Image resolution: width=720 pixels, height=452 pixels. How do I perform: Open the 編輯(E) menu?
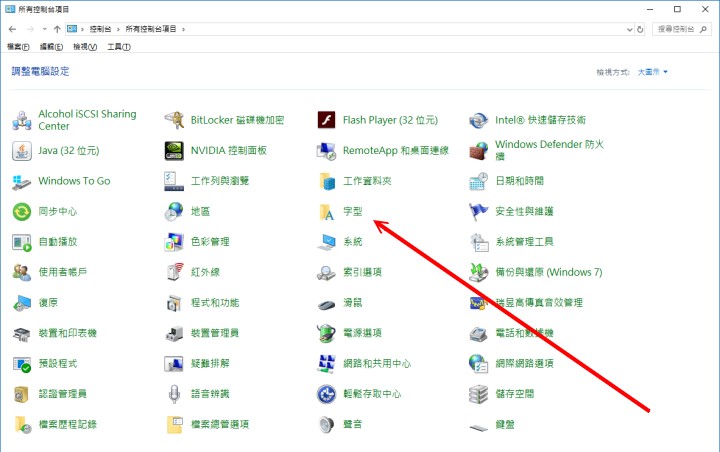(x=51, y=47)
